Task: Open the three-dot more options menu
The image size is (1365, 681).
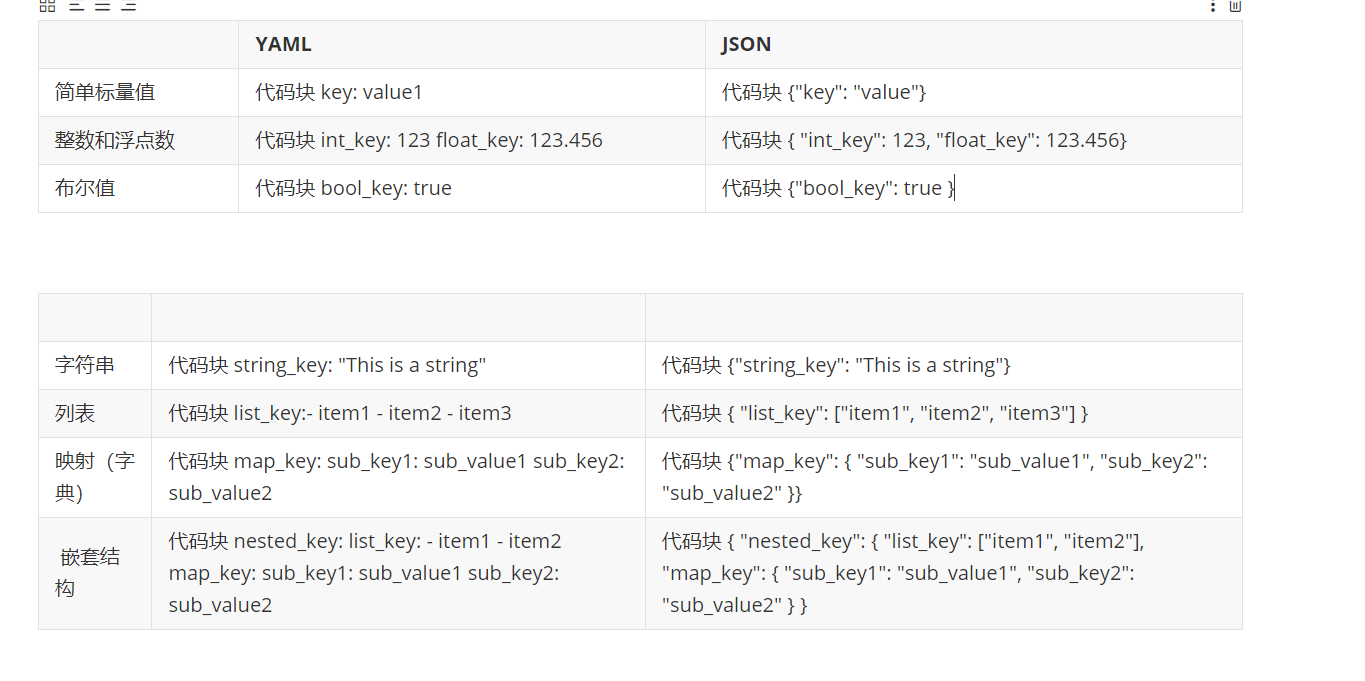Action: pyautogui.click(x=1213, y=6)
